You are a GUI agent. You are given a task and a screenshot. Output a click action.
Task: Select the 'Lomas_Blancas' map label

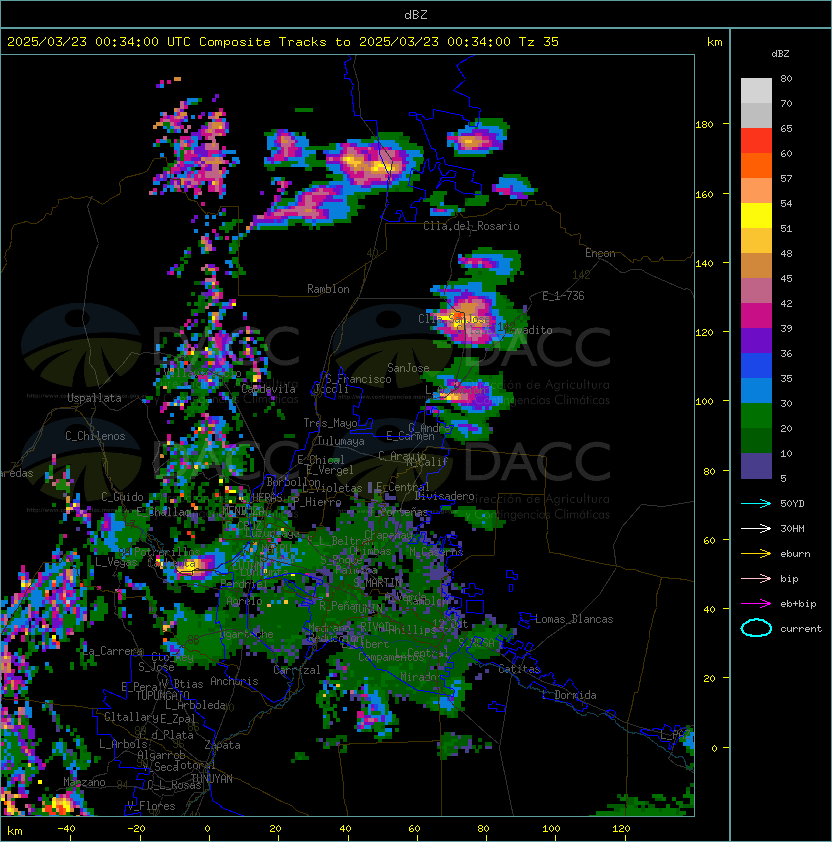[574, 619]
